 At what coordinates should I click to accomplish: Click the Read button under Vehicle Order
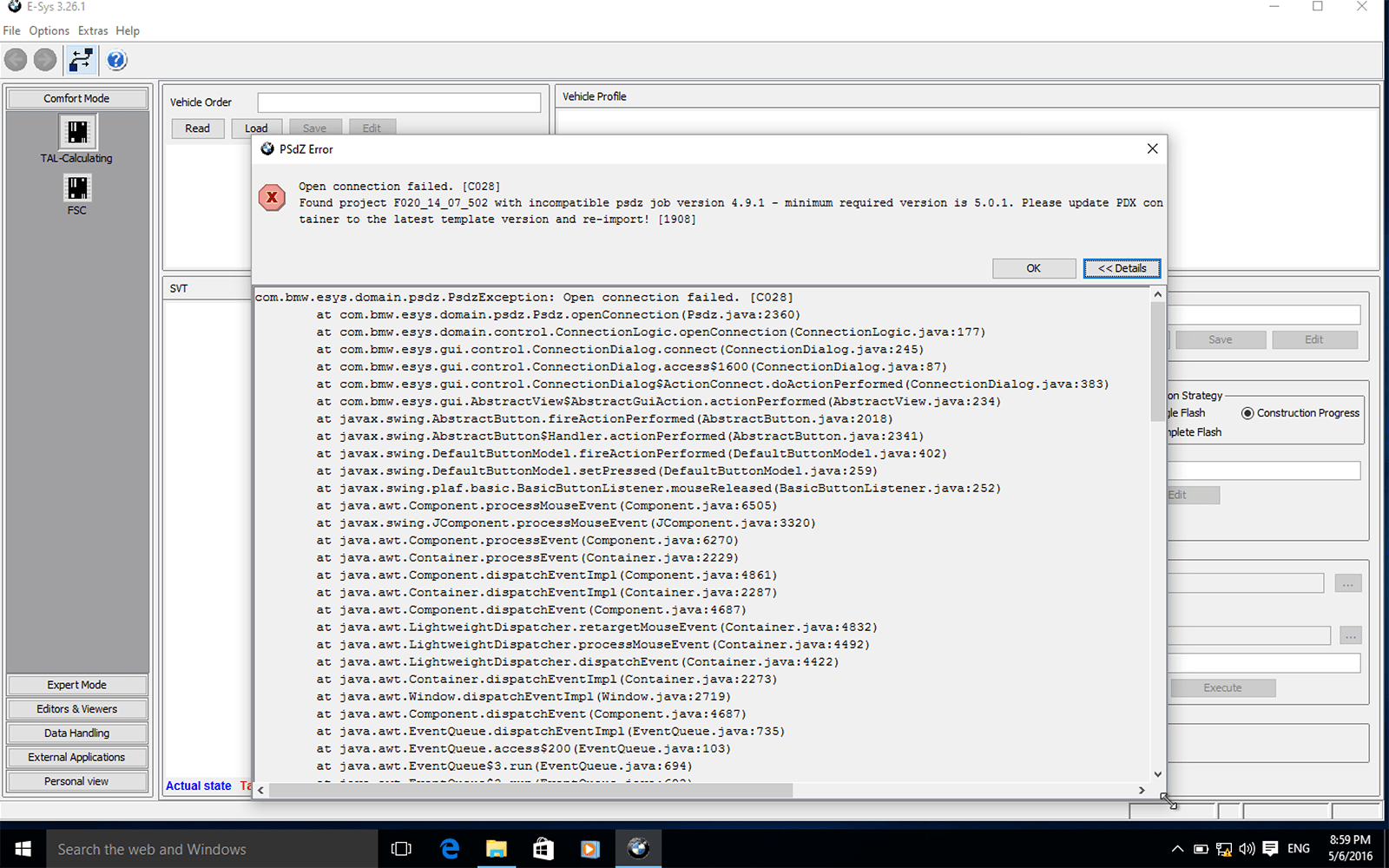click(198, 128)
